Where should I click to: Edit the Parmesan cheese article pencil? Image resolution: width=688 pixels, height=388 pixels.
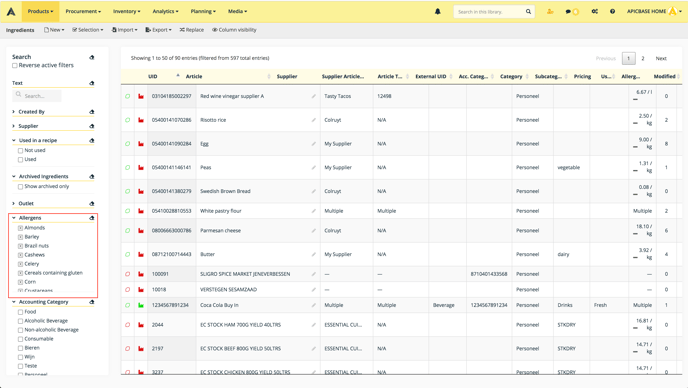click(x=314, y=230)
